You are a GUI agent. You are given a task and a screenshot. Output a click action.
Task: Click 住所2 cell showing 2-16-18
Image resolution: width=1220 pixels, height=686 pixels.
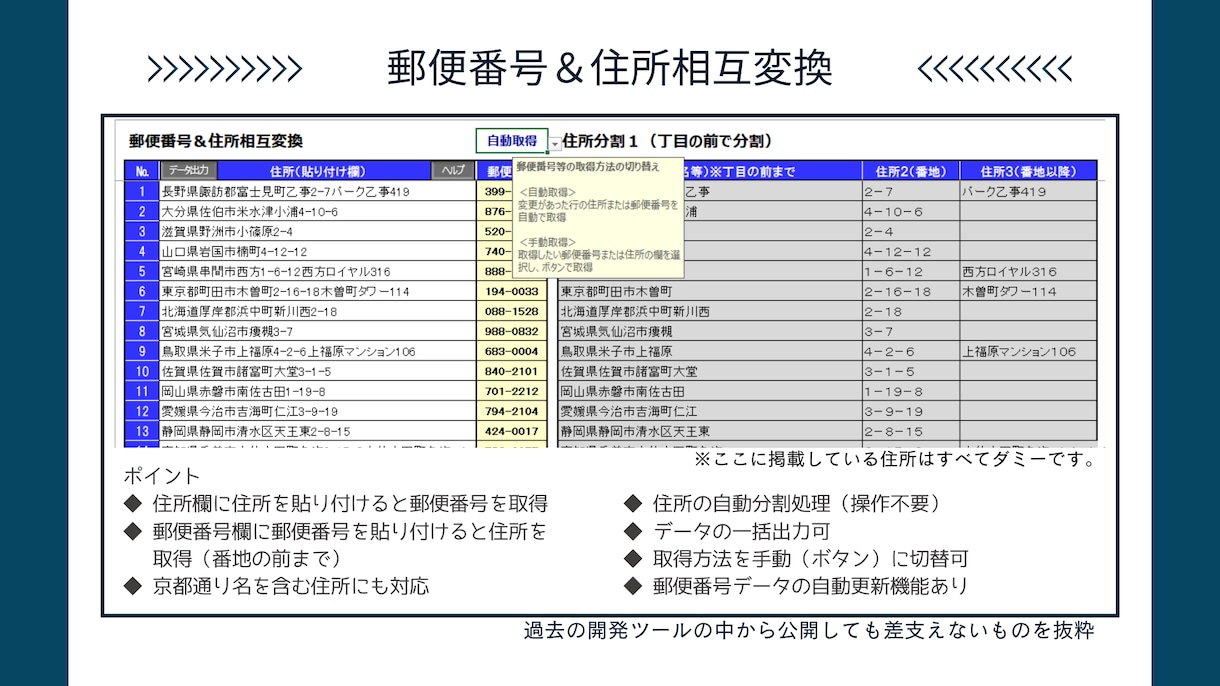click(x=910, y=291)
